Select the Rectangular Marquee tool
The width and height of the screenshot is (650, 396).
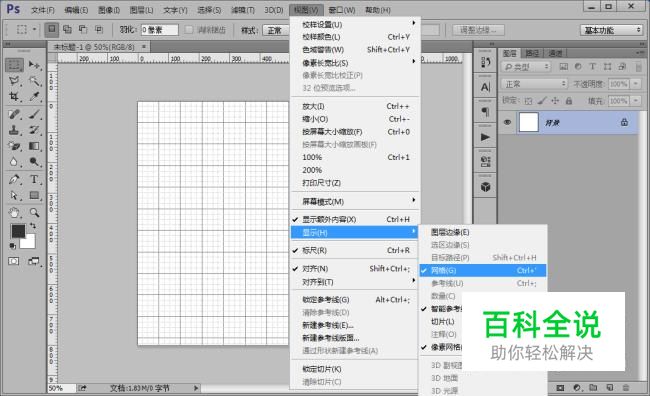[14, 65]
